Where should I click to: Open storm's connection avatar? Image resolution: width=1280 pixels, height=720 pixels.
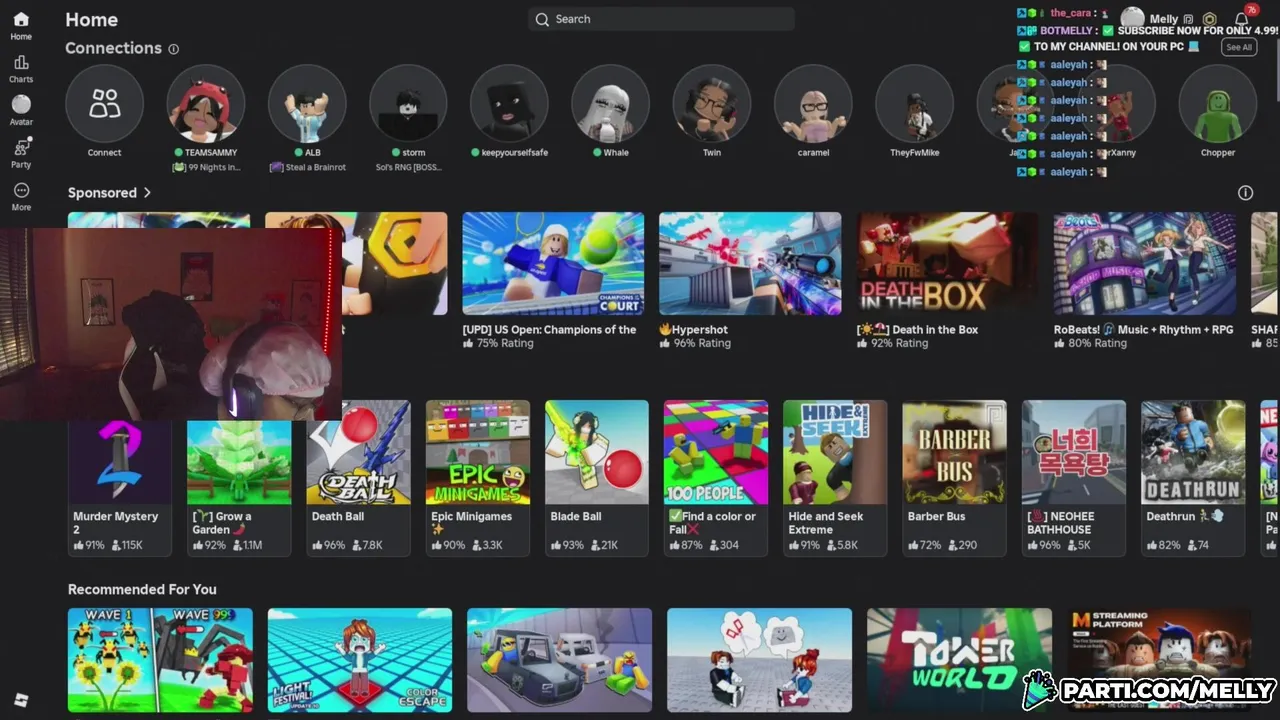coord(408,104)
